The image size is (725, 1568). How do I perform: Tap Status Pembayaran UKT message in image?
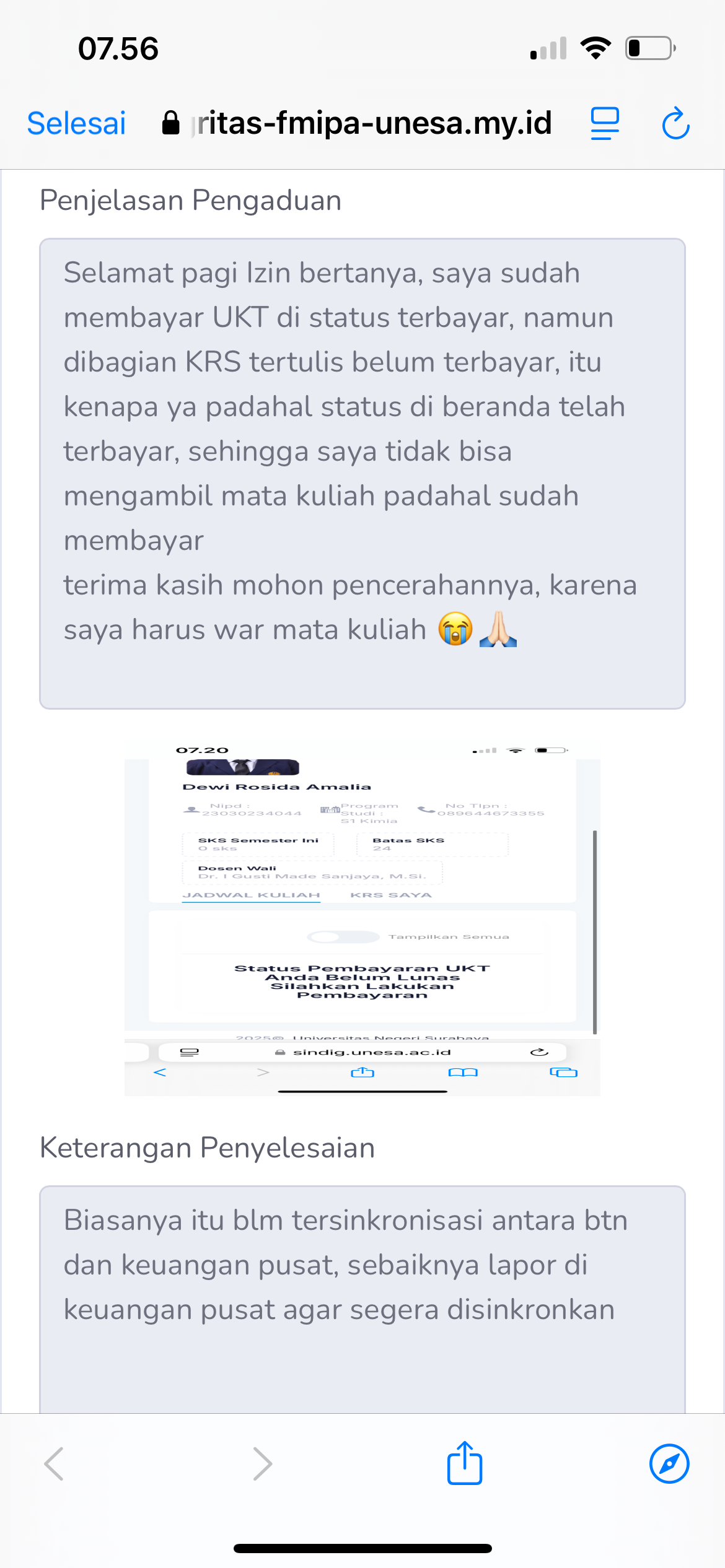coord(362,982)
